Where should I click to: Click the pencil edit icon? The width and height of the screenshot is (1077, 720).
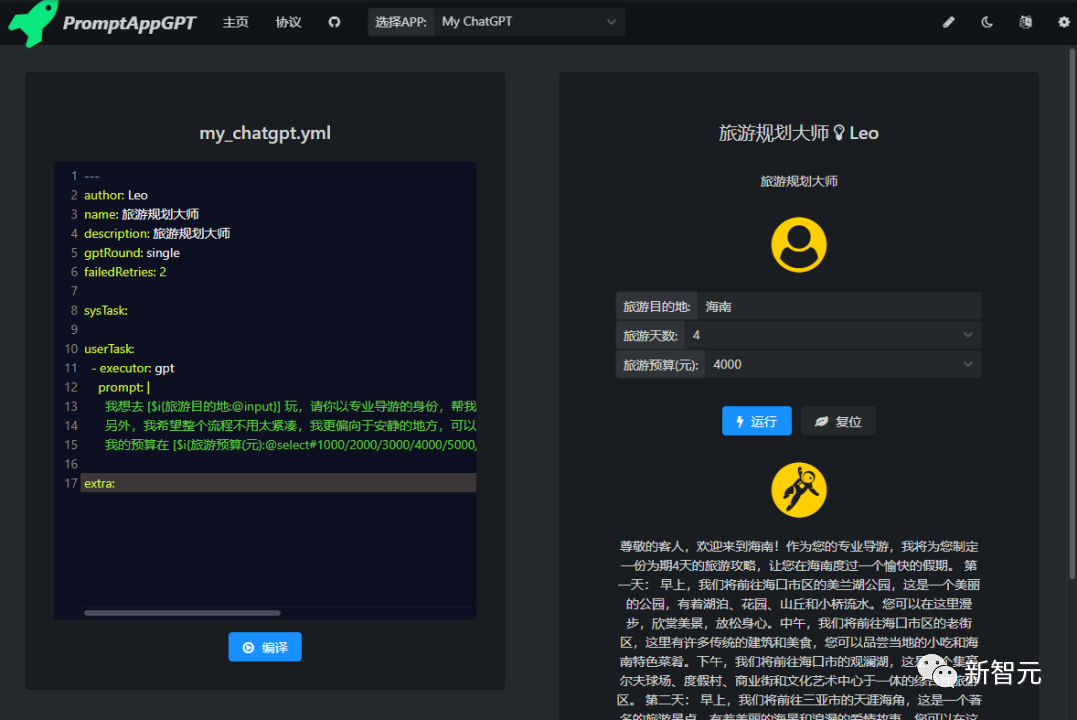pos(948,21)
